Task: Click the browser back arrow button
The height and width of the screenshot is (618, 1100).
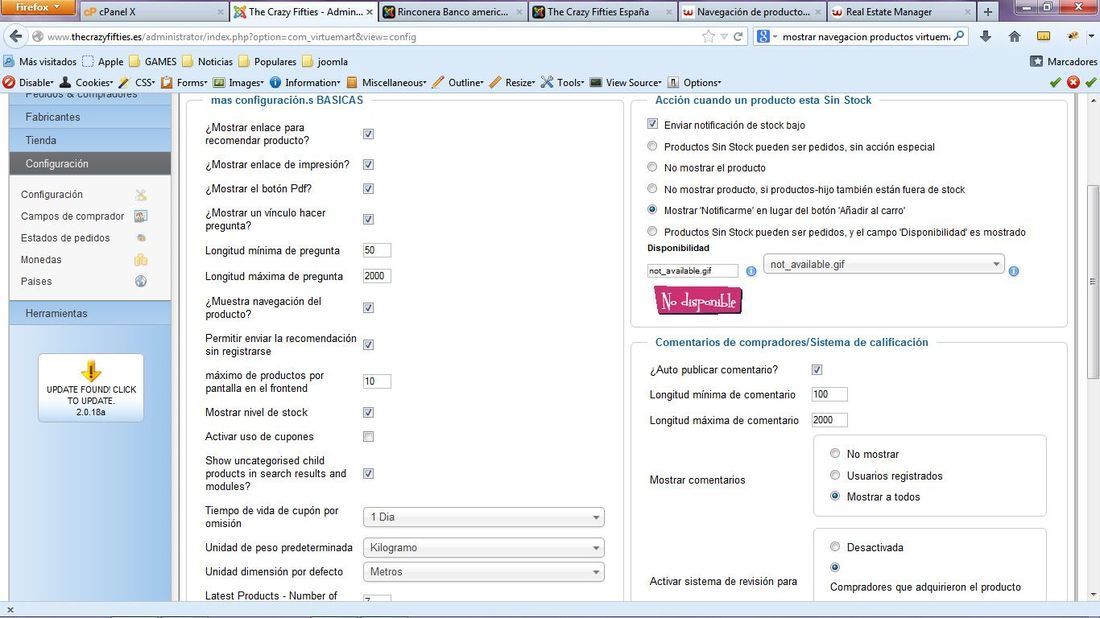Action: pyautogui.click(x=15, y=36)
